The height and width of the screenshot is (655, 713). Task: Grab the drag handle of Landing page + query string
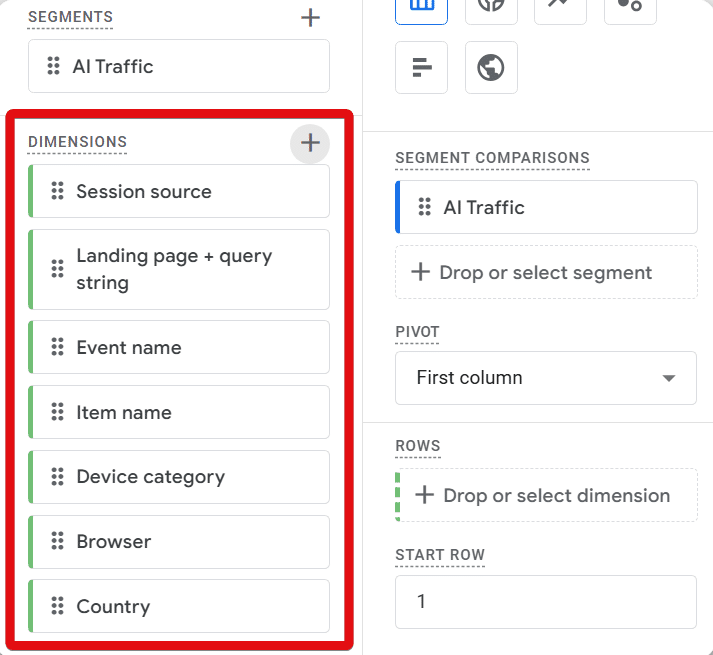pos(57,269)
